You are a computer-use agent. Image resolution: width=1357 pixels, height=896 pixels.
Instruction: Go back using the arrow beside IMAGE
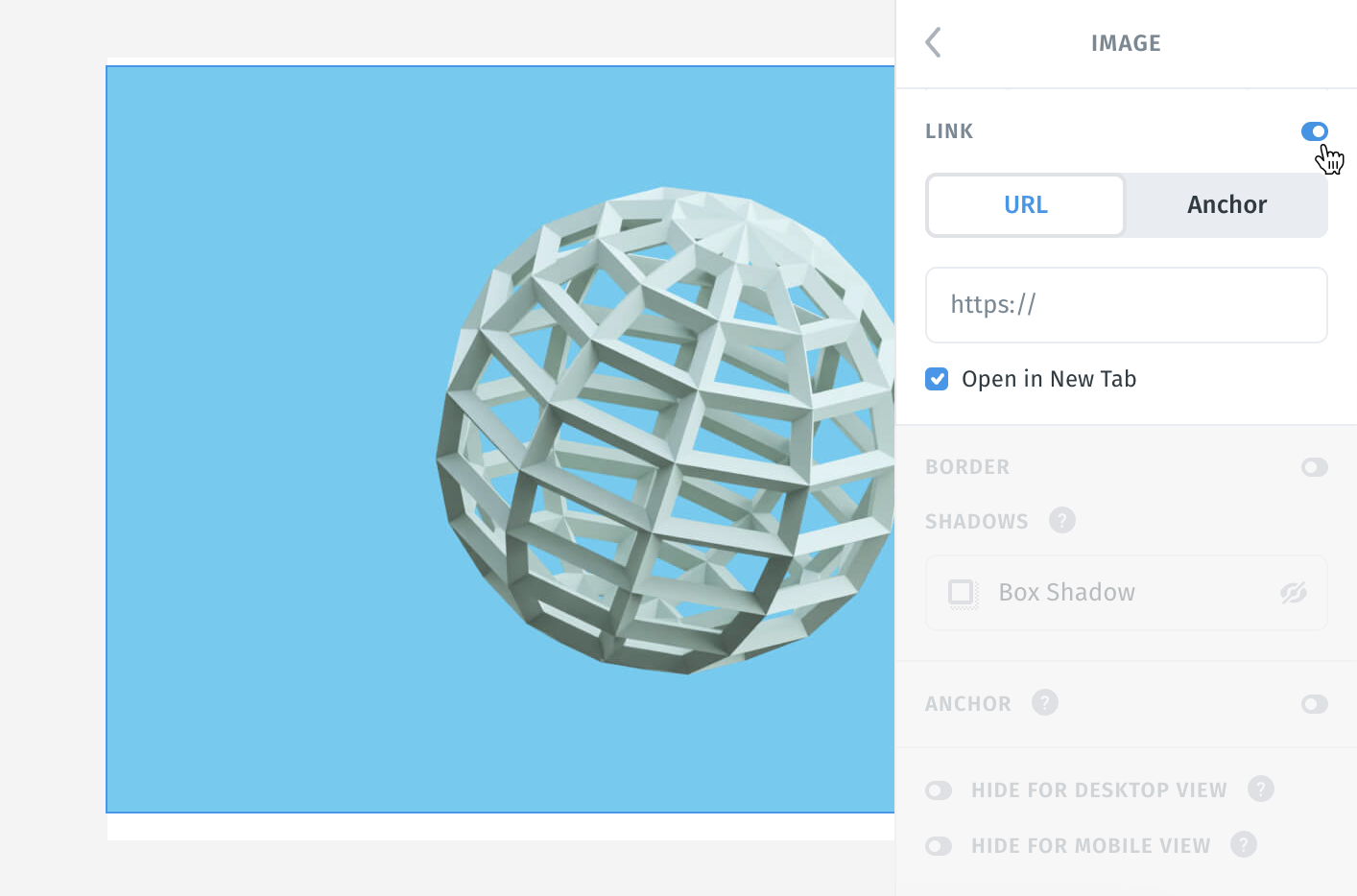(x=933, y=42)
